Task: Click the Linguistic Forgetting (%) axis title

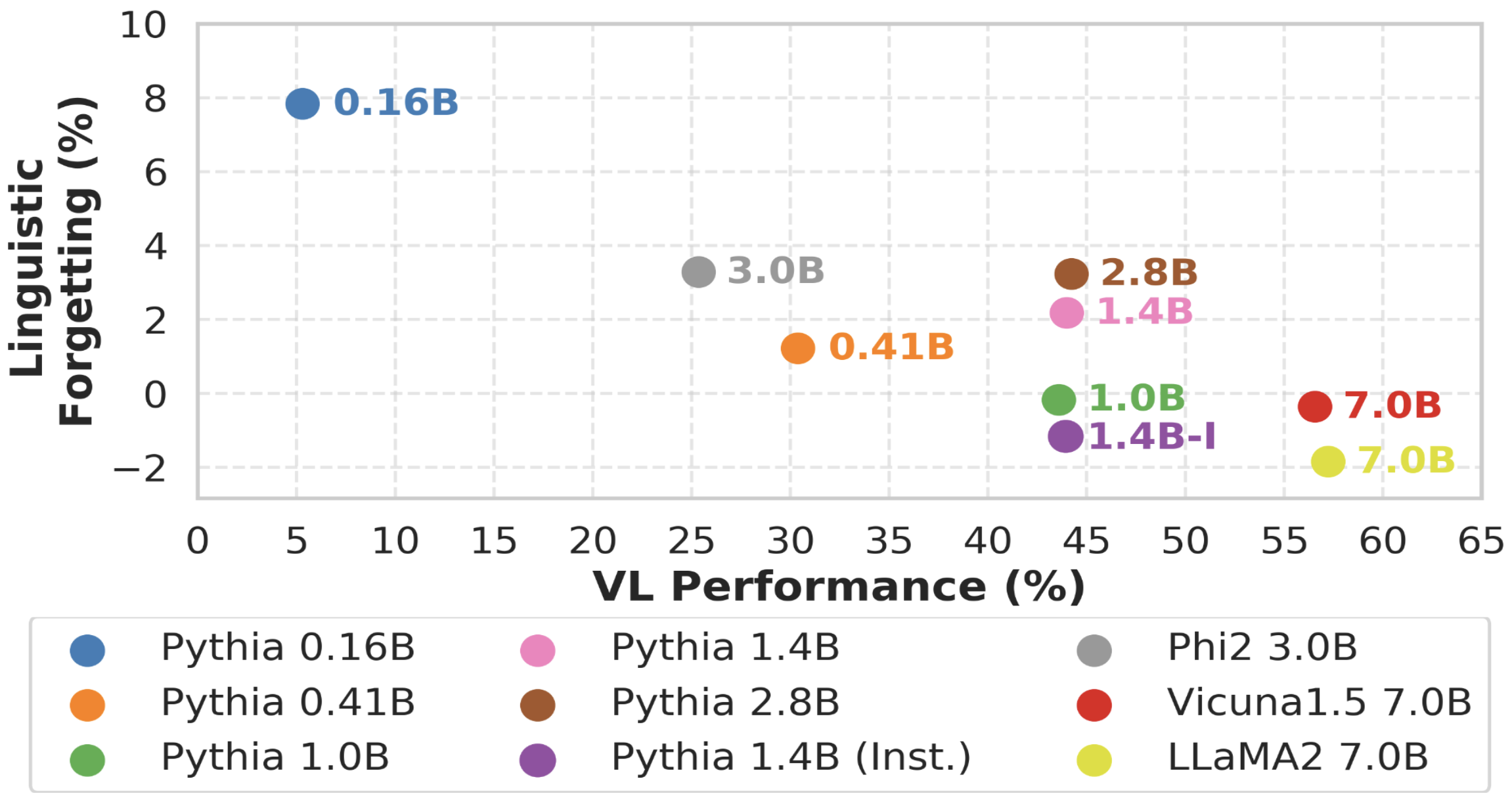Action: point(54,261)
